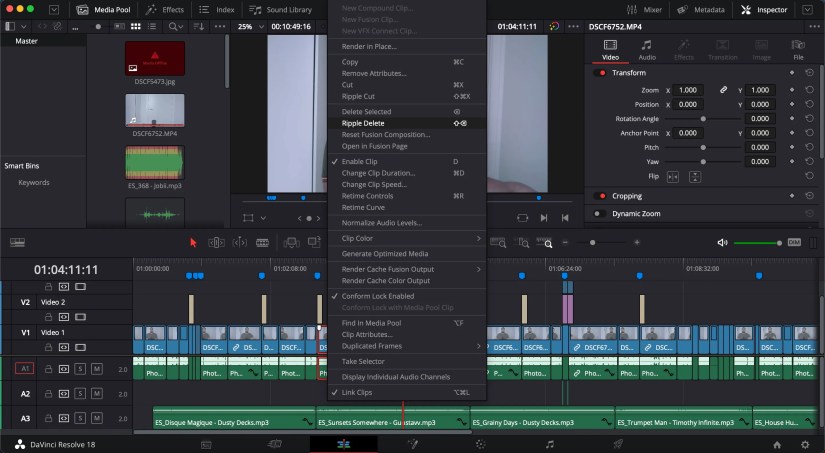Viewport: 825px width, 453px height.
Task: Adjust the green volume level slider
Action: [758, 243]
